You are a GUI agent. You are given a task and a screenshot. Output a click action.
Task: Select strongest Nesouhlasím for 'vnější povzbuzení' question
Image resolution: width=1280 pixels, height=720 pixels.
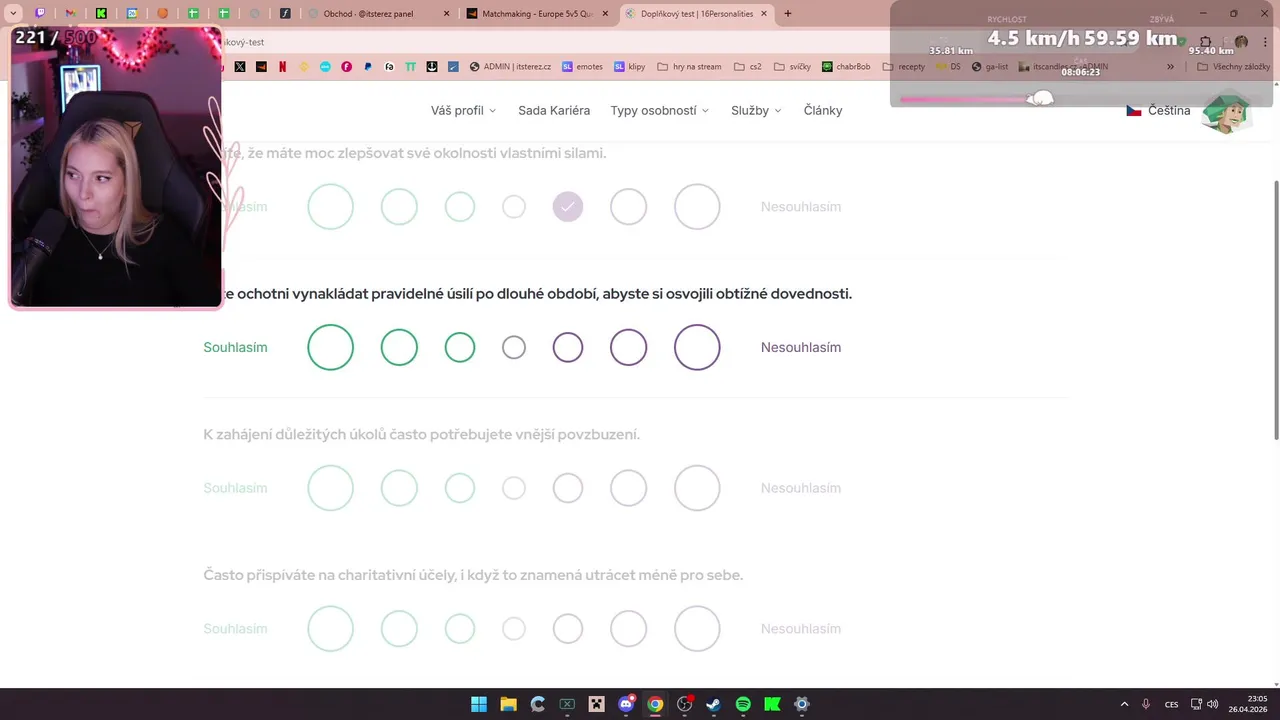[697, 488]
